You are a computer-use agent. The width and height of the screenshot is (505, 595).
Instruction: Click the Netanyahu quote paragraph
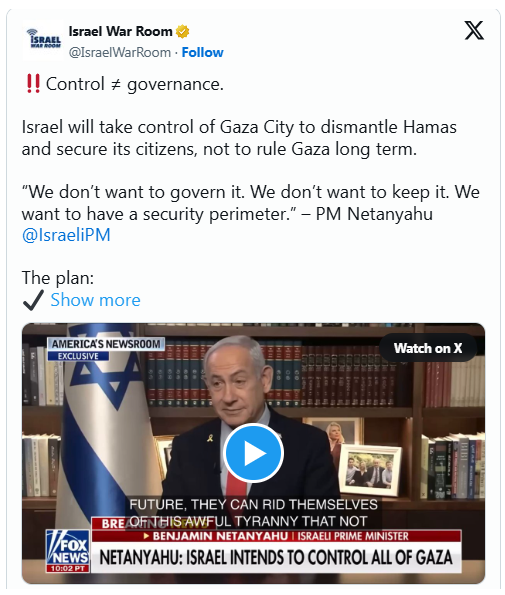(250, 203)
